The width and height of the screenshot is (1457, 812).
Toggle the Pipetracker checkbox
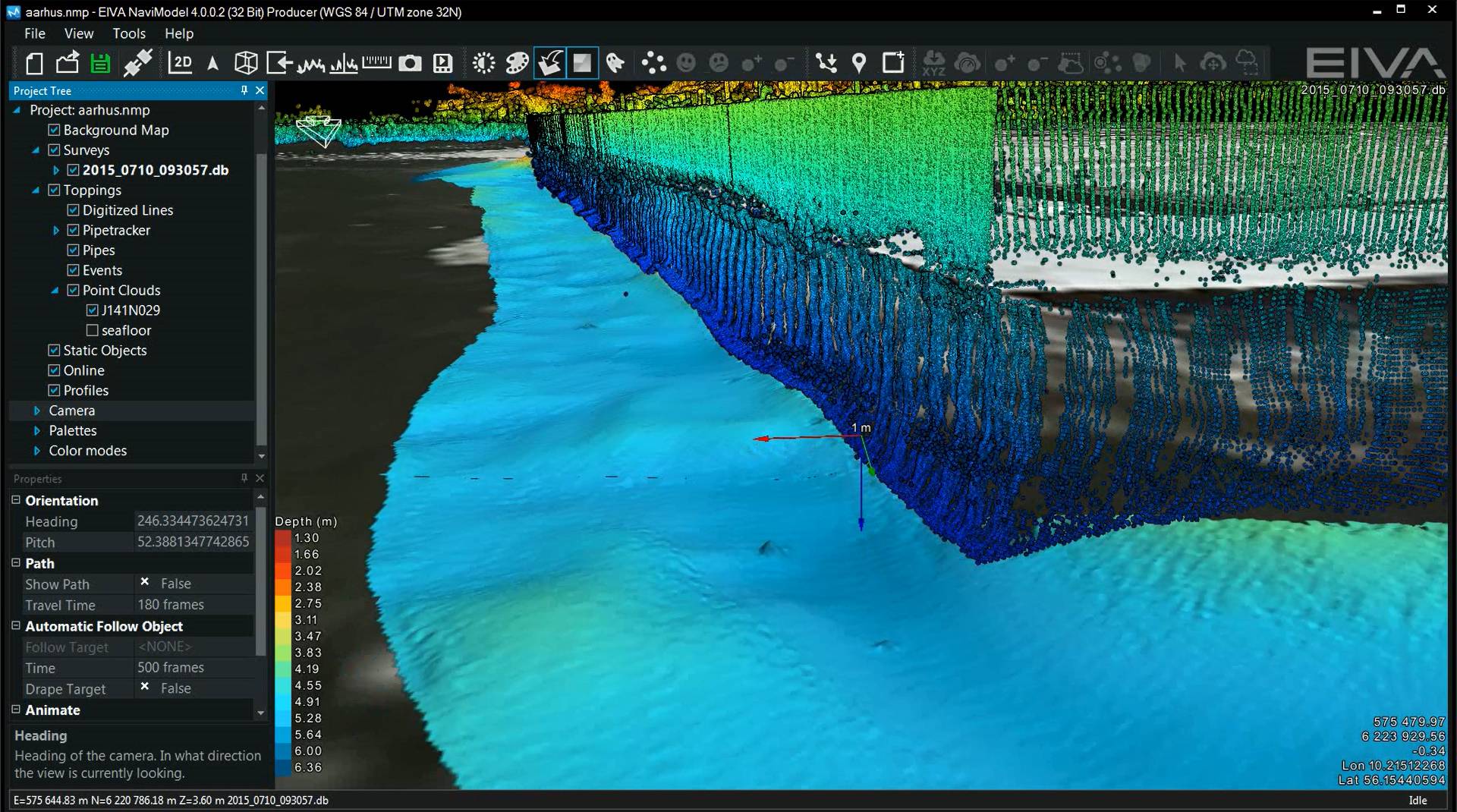73,230
